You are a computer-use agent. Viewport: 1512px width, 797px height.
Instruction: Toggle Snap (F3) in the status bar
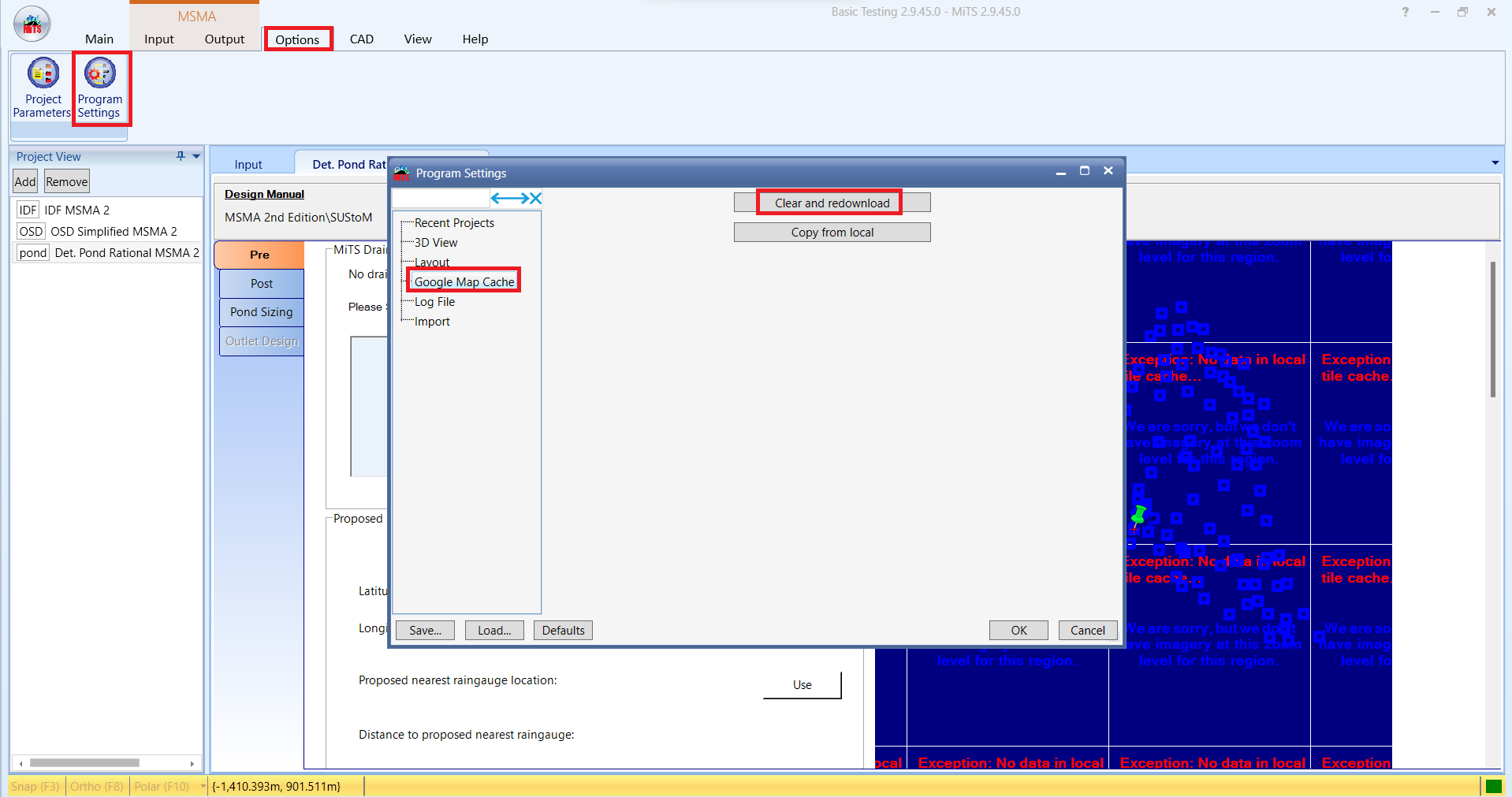point(35,786)
